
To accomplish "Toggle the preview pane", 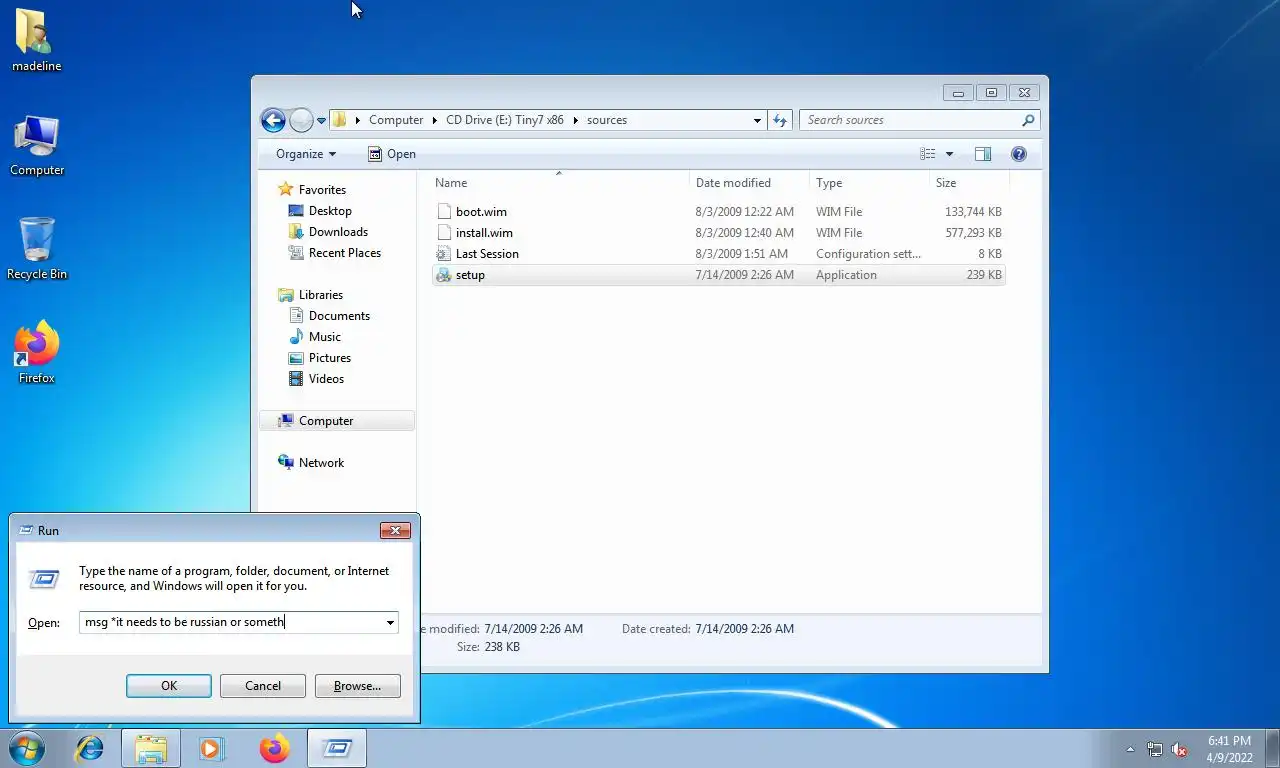I will (983, 154).
